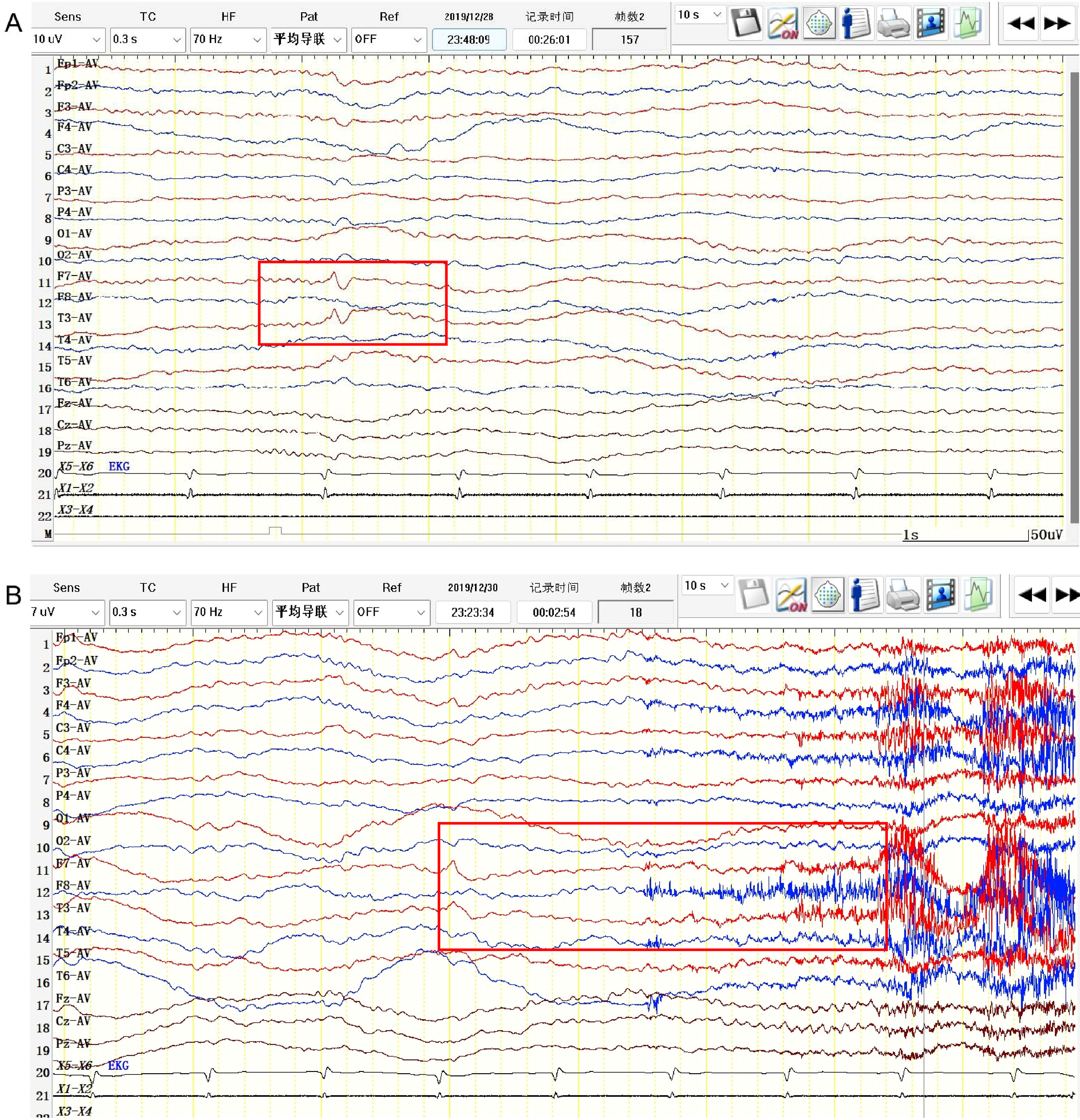Open the Pat 平均导联 dropdown in panel A
The width and height of the screenshot is (1080, 1120).
tap(308, 39)
